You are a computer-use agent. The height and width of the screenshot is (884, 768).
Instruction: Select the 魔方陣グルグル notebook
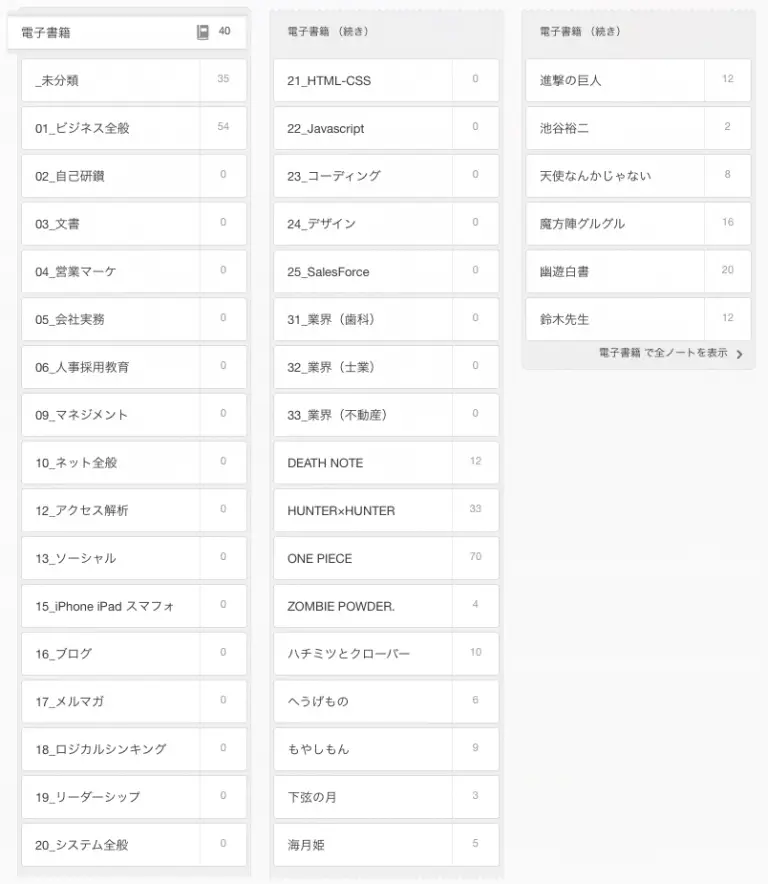click(614, 223)
